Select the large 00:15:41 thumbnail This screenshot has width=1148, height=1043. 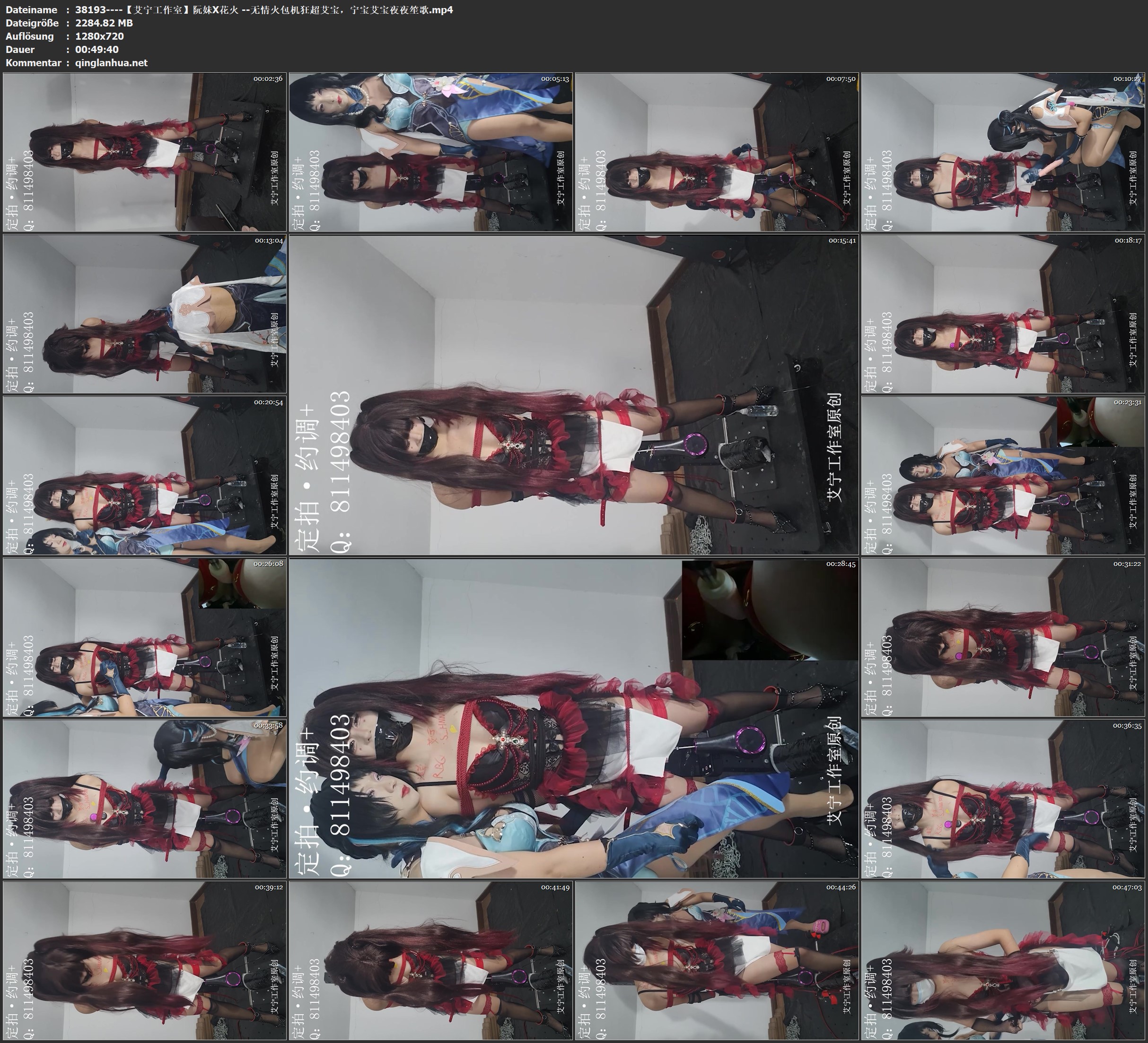[x=573, y=394]
